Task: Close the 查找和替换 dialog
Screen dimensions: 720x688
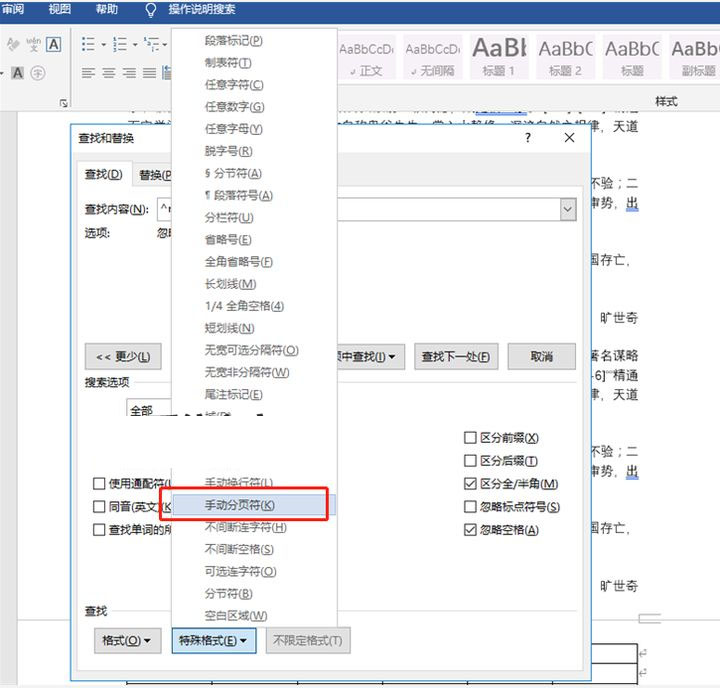Action: pyautogui.click(x=569, y=137)
